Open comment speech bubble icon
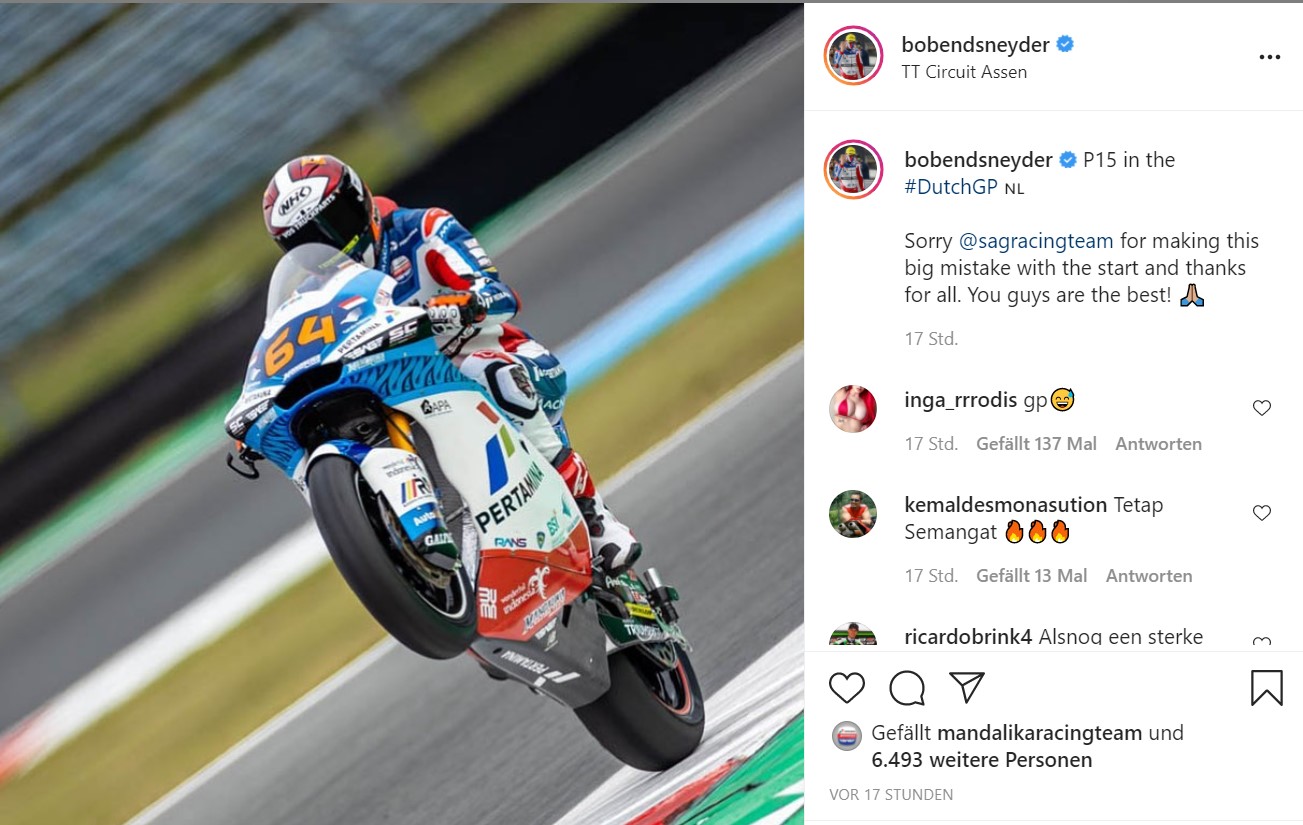 (x=907, y=688)
